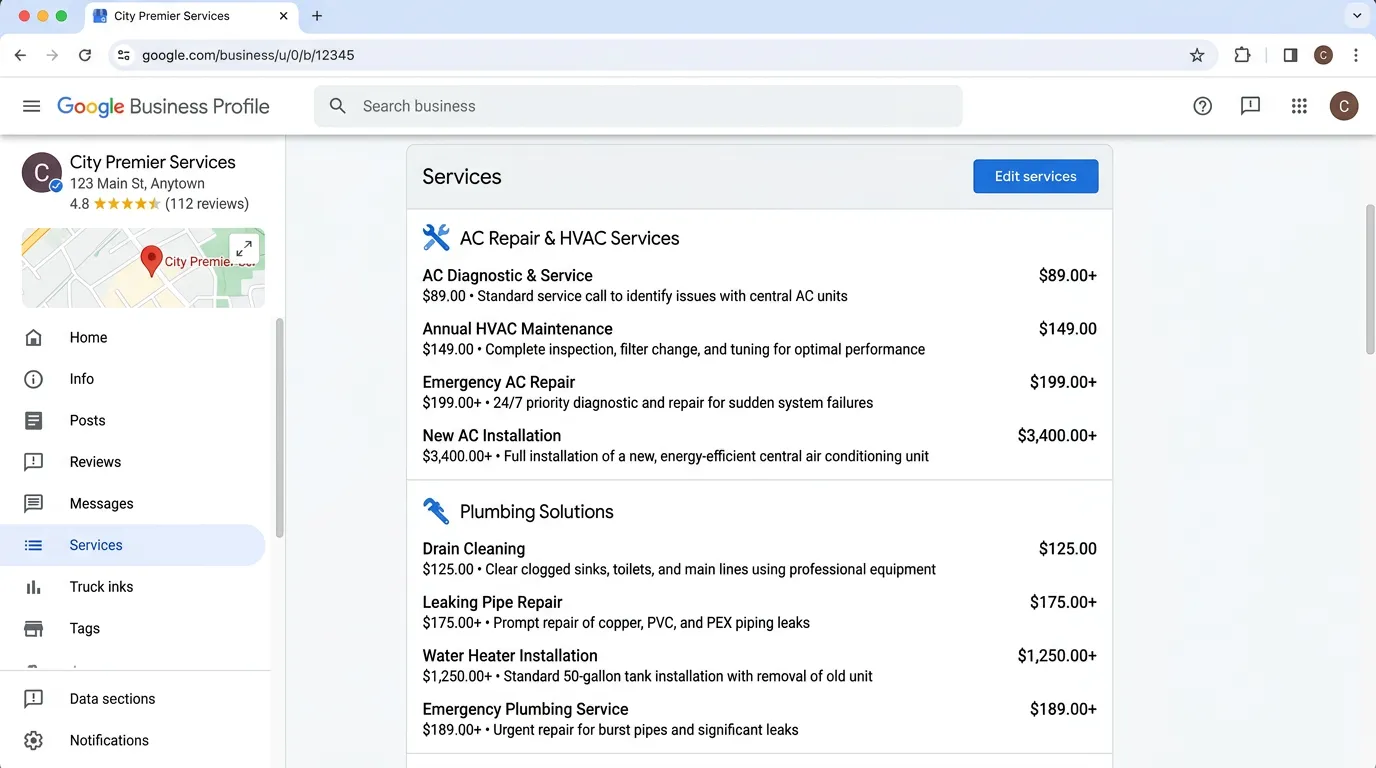Open Messages in sidebar
1376x768 pixels.
(x=133, y=504)
